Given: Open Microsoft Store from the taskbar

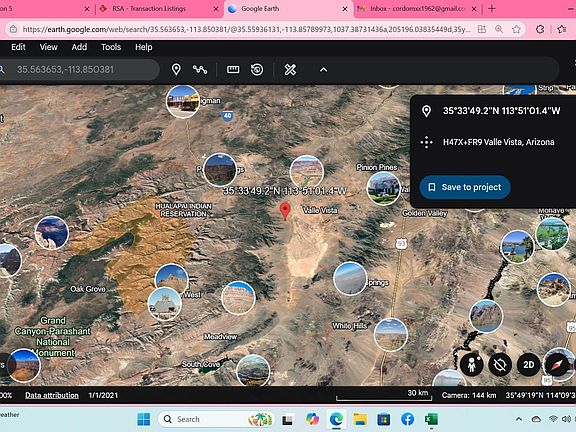Looking at the screenshot, I should [384, 419].
